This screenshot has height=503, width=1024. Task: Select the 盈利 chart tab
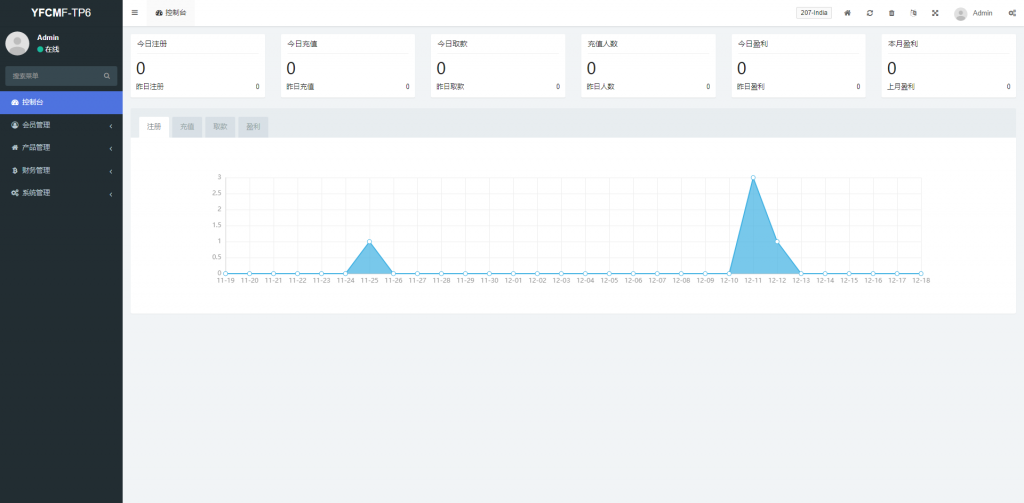pyautogui.click(x=253, y=127)
